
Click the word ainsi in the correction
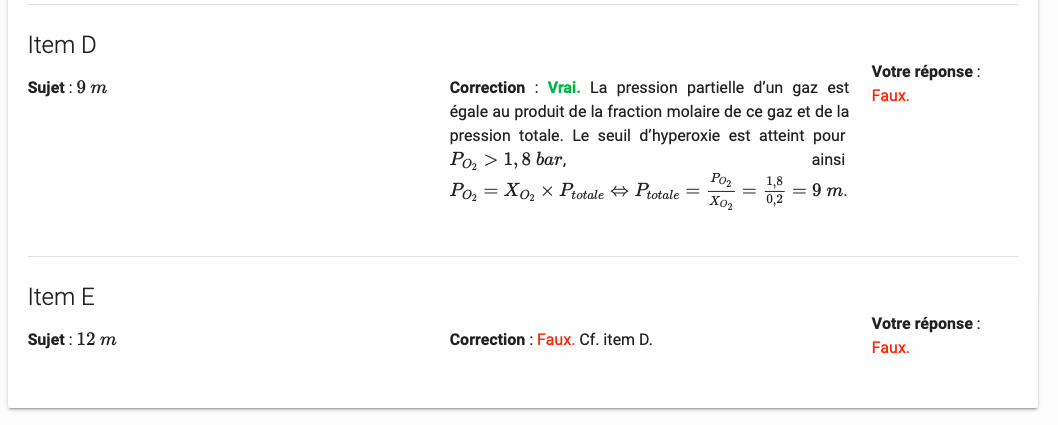[x=828, y=160]
